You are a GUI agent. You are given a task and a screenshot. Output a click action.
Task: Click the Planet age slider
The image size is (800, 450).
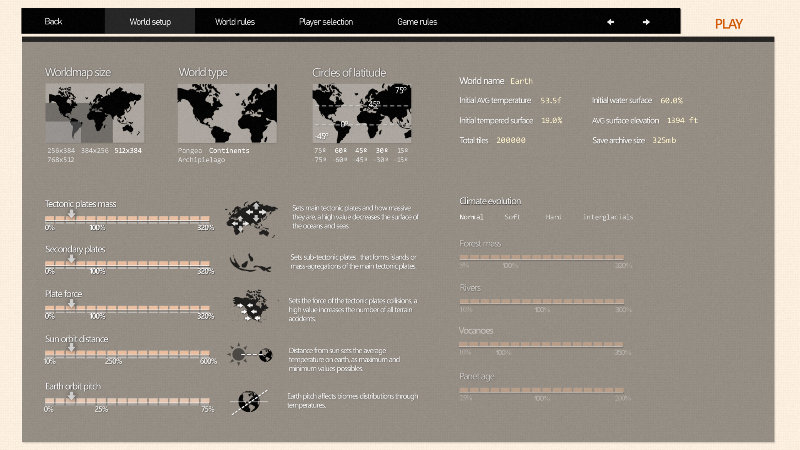(x=541, y=390)
